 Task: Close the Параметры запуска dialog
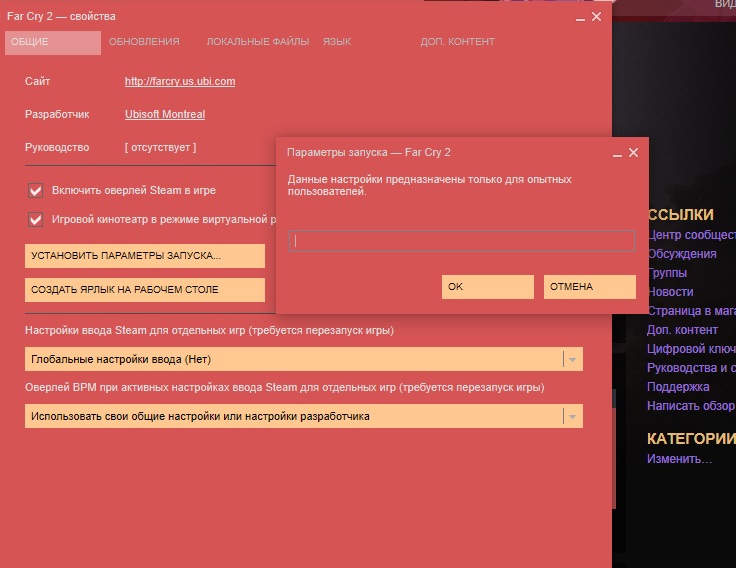coord(633,153)
